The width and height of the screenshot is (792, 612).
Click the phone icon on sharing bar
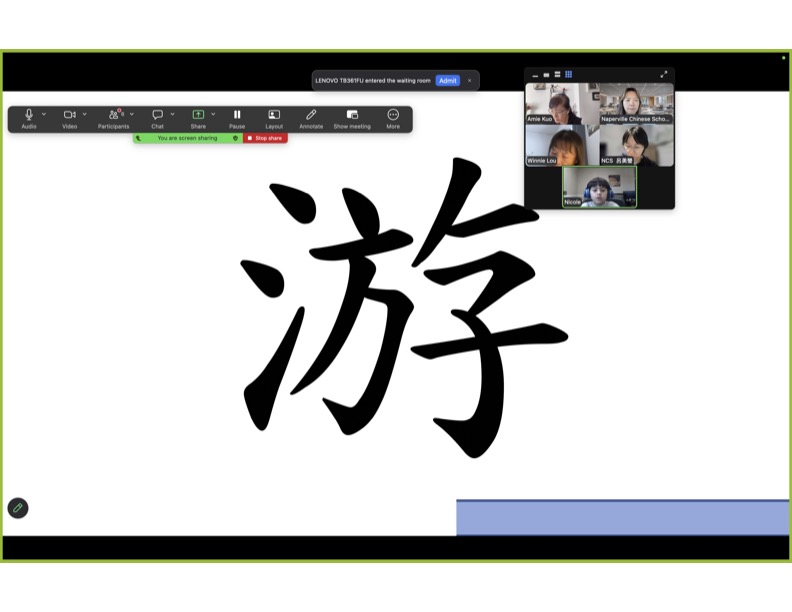pos(138,138)
